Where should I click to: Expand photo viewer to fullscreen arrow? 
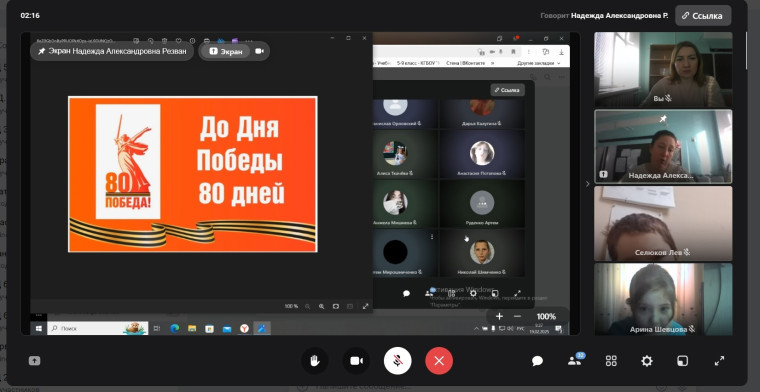[x=365, y=306]
